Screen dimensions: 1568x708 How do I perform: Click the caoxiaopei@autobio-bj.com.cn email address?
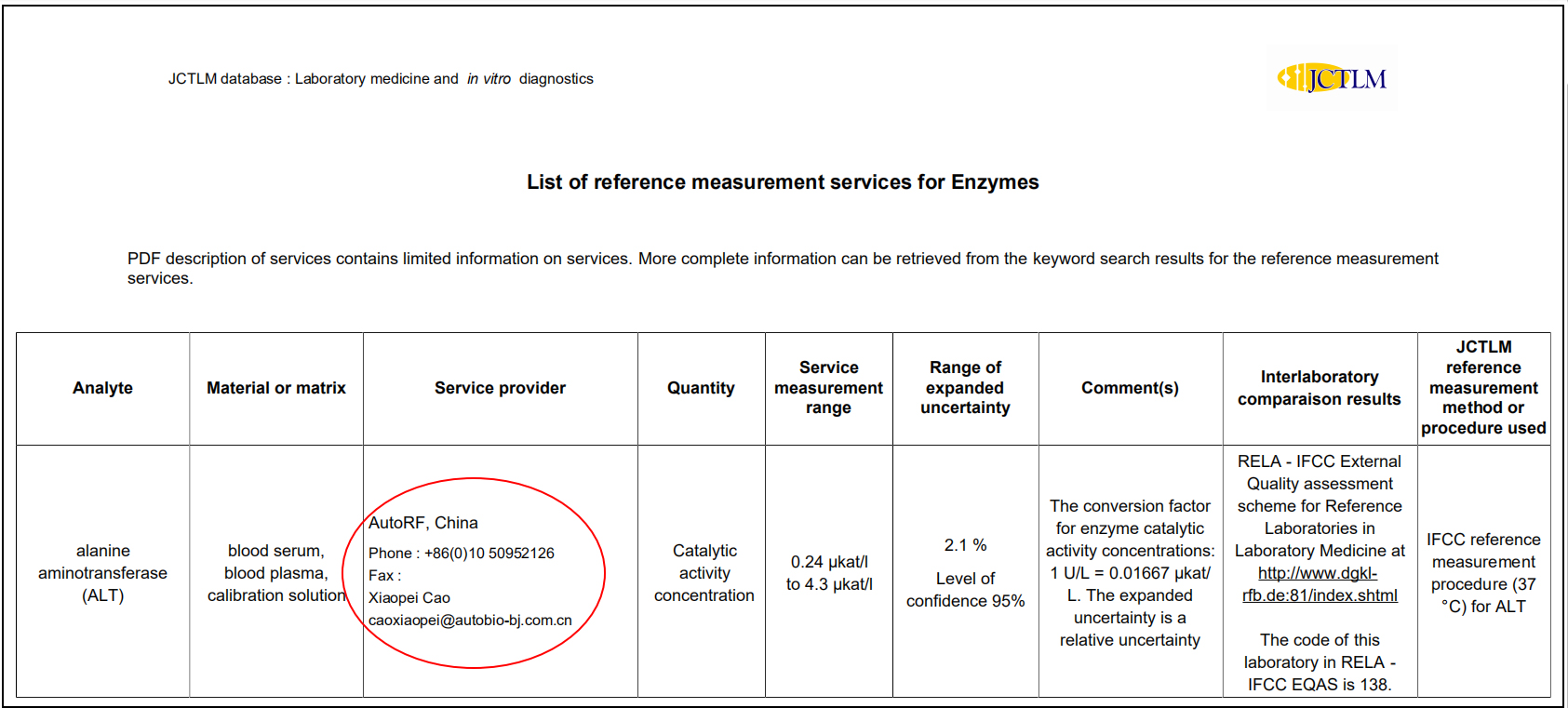point(470,621)
